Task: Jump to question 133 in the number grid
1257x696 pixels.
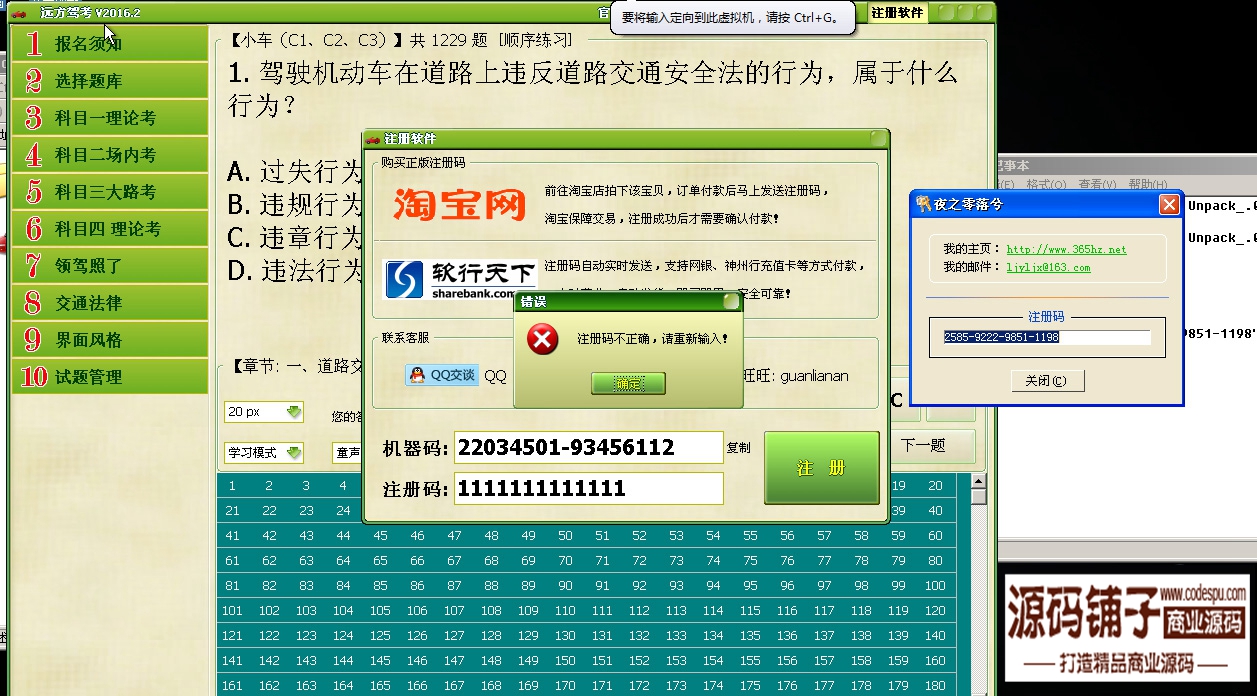Action: point(676,636)
